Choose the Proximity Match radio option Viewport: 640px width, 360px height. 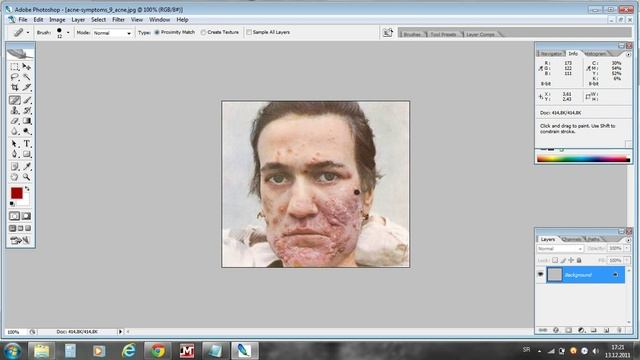point(157,32)
